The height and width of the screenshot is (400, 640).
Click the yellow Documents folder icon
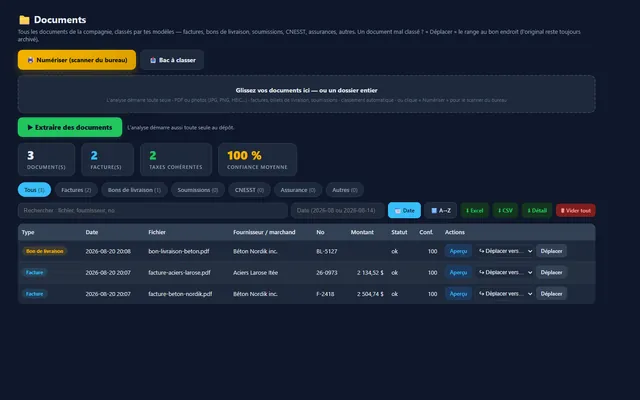tap(24, 20)
